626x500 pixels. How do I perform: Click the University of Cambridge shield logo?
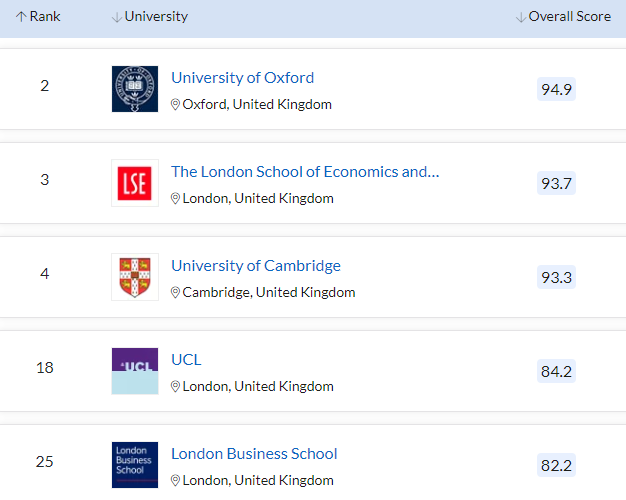[135, 277]
